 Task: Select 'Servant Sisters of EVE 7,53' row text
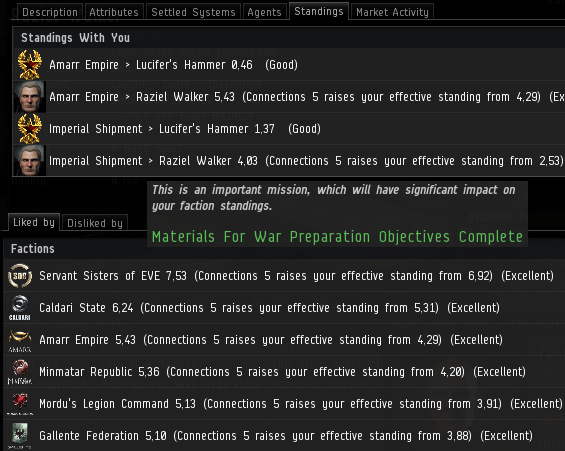pyautogui.click(x=297, y=276)
